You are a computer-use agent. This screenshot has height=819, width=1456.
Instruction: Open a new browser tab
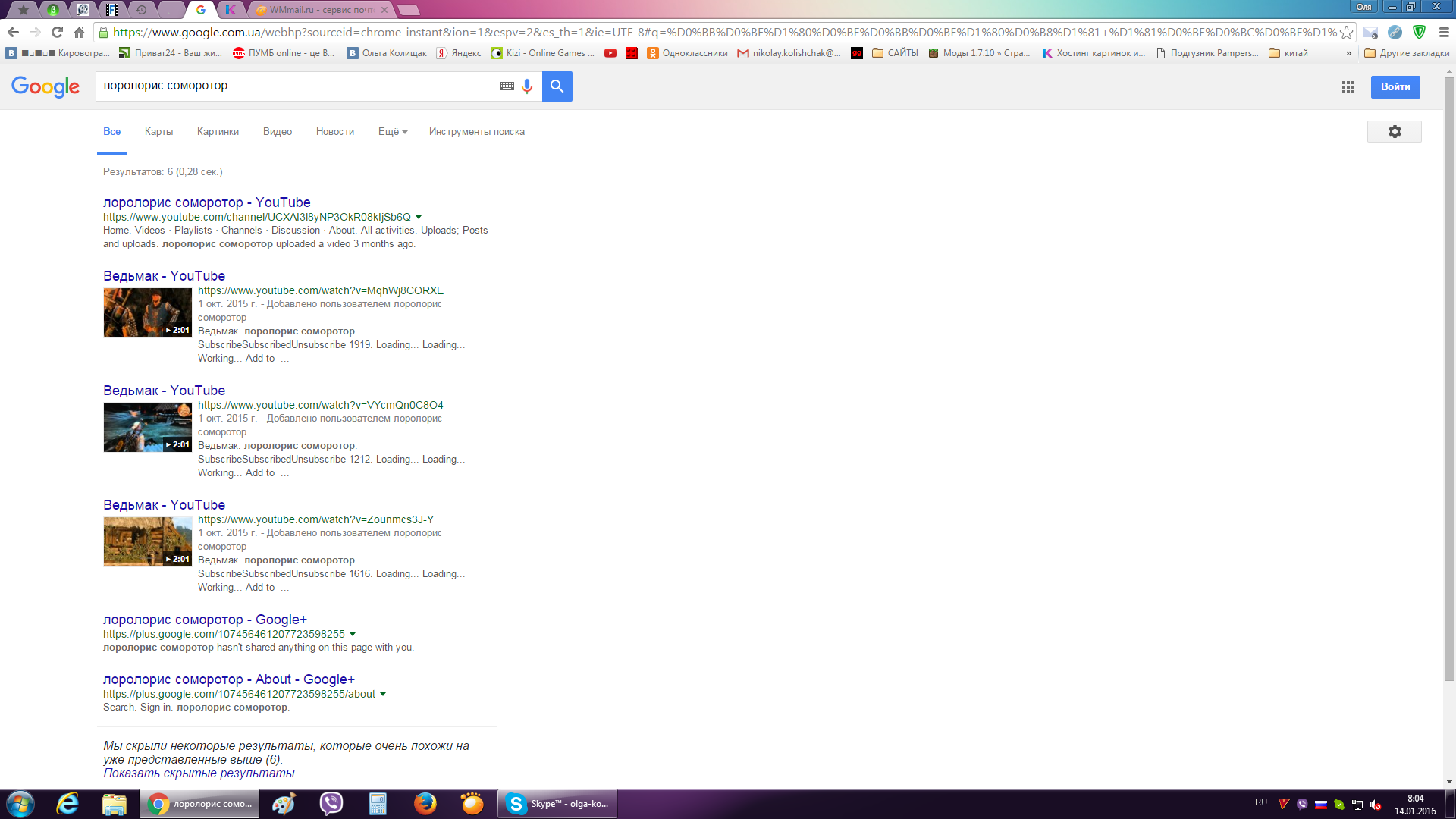(409, 10)
